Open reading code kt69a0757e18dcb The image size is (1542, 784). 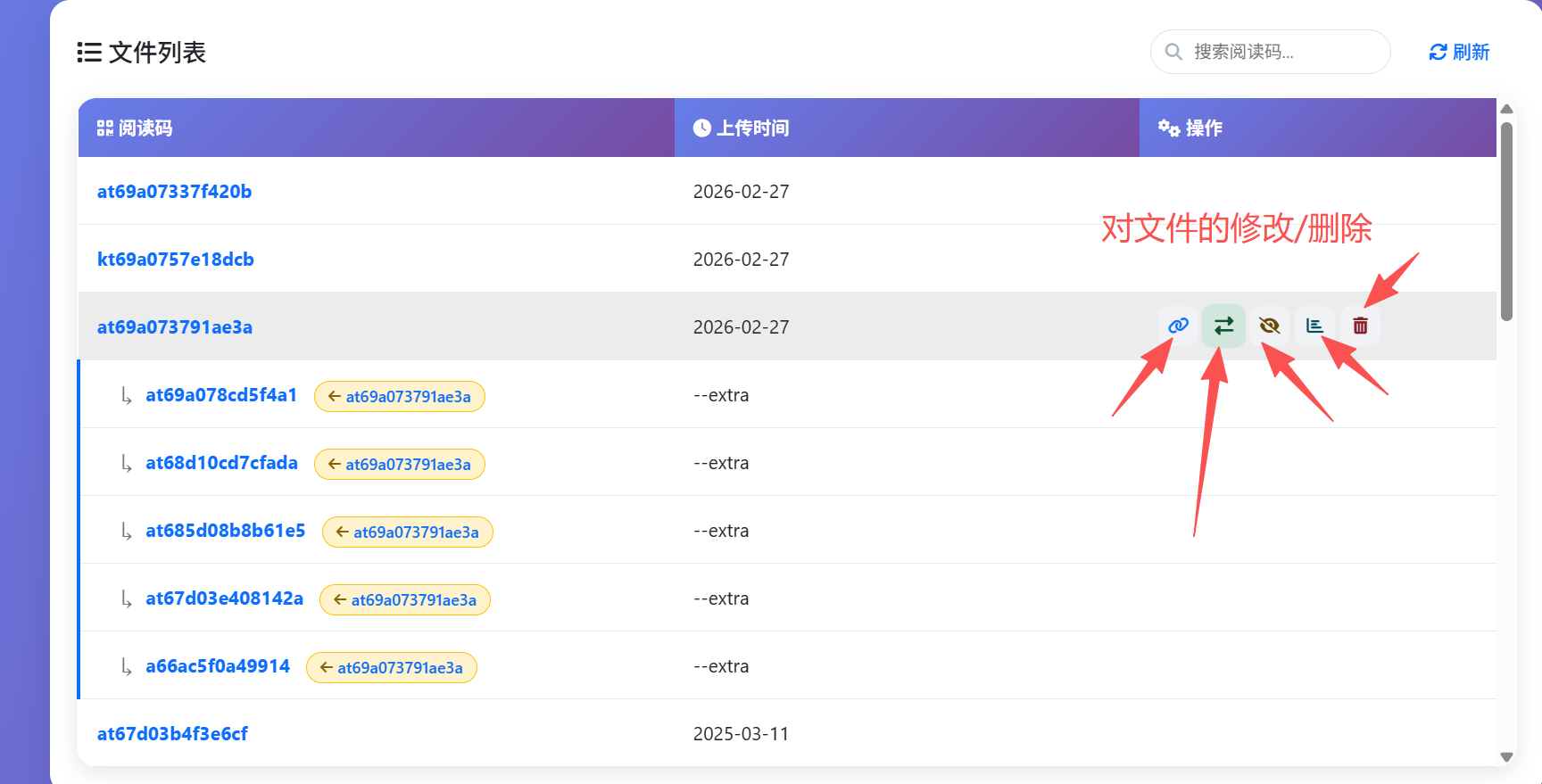coord(175,260)
